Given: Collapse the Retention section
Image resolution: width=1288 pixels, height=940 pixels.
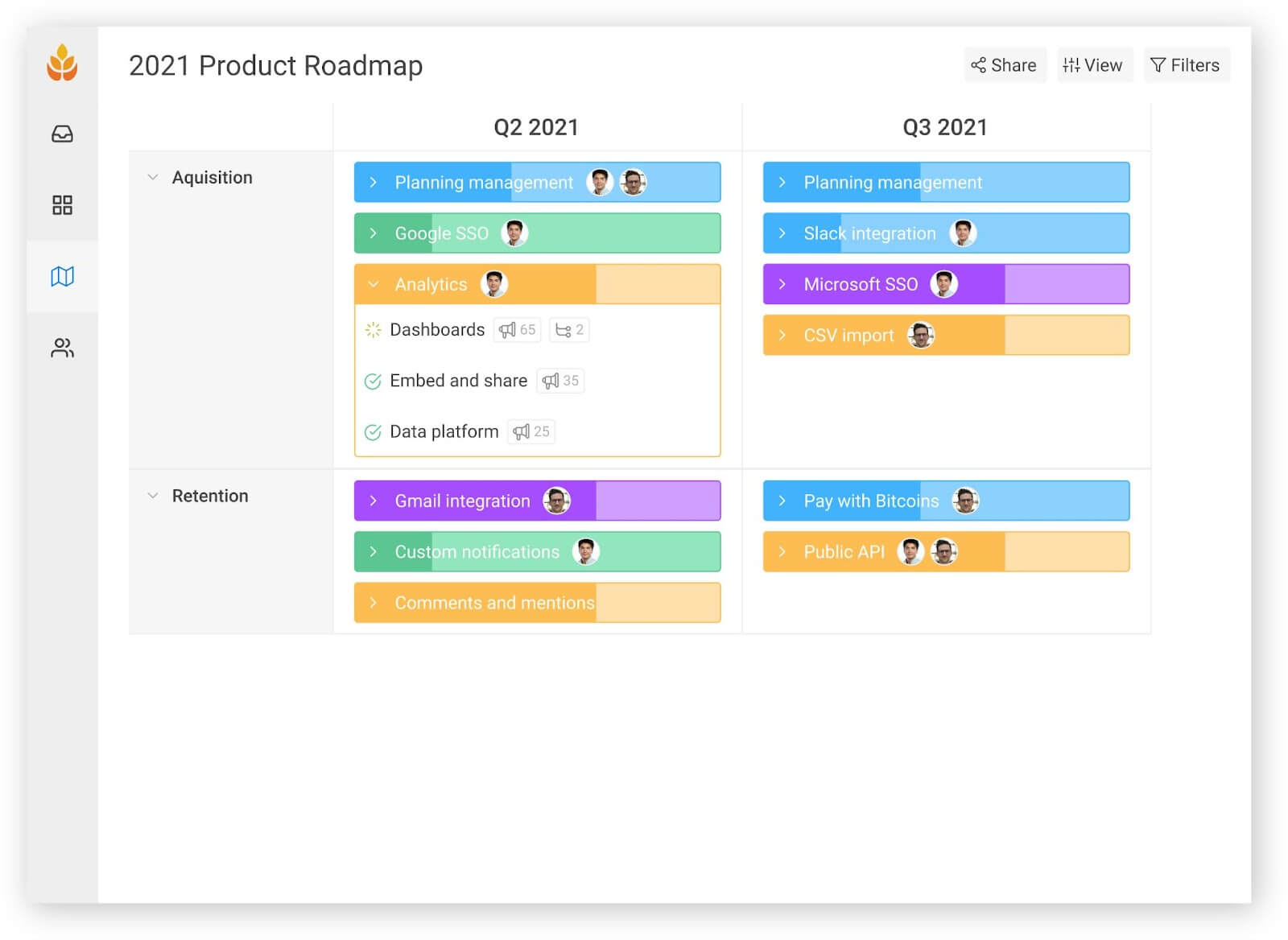Looking at the screenshot, I should point(151,496).
